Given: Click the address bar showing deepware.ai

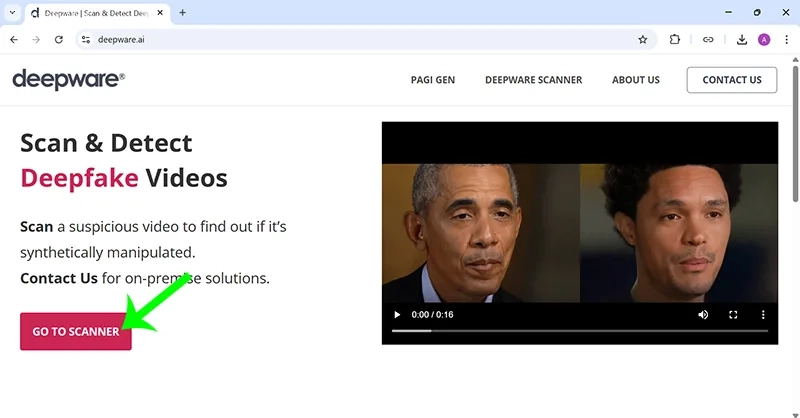Looking at the screenshot, I should pyautogui.click(x=350, y=39).
